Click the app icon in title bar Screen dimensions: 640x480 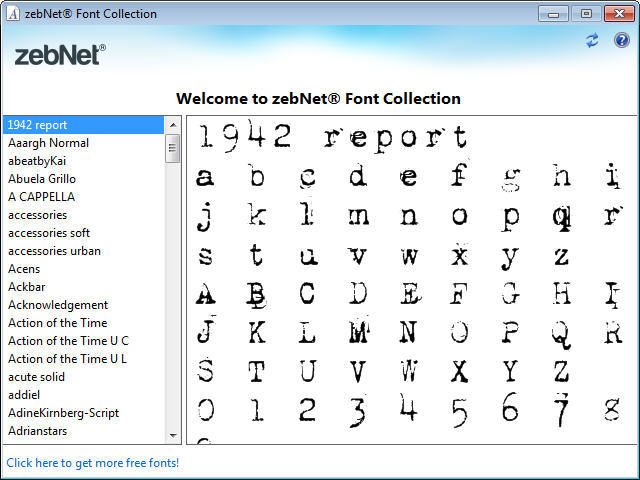tap(13, 13)
